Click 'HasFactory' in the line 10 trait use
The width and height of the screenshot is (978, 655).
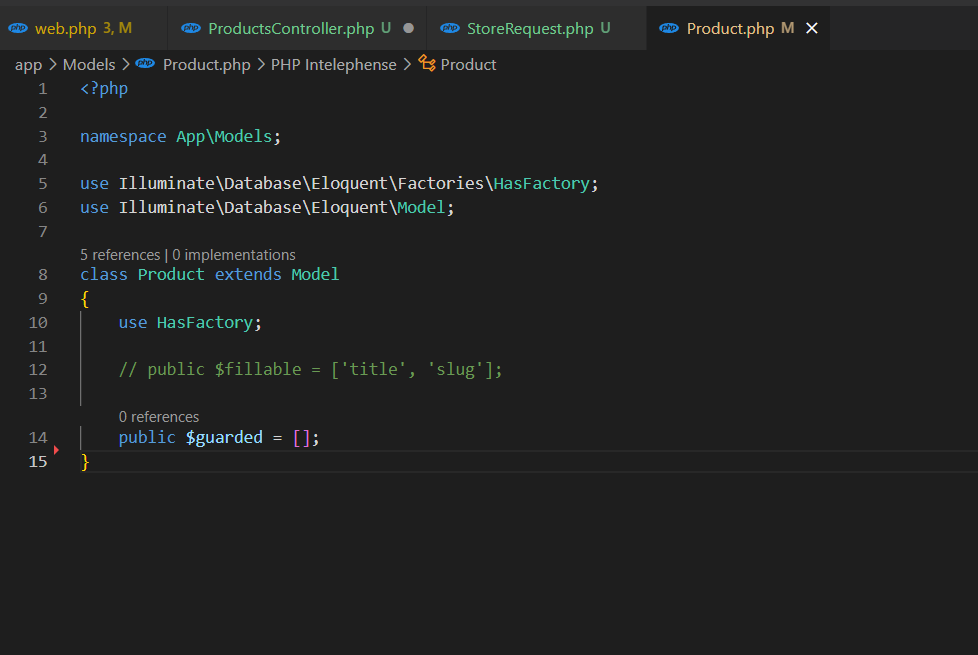point(205,323)
